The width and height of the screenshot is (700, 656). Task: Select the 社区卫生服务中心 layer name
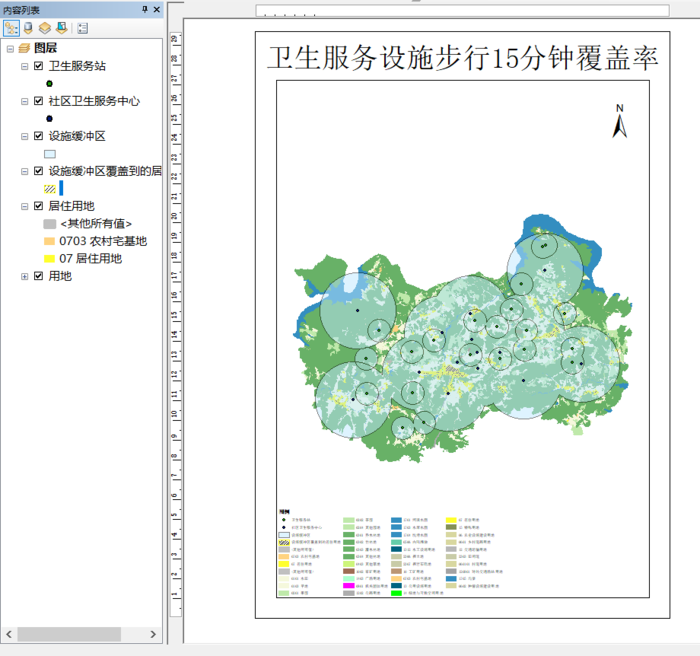point(94,101)
